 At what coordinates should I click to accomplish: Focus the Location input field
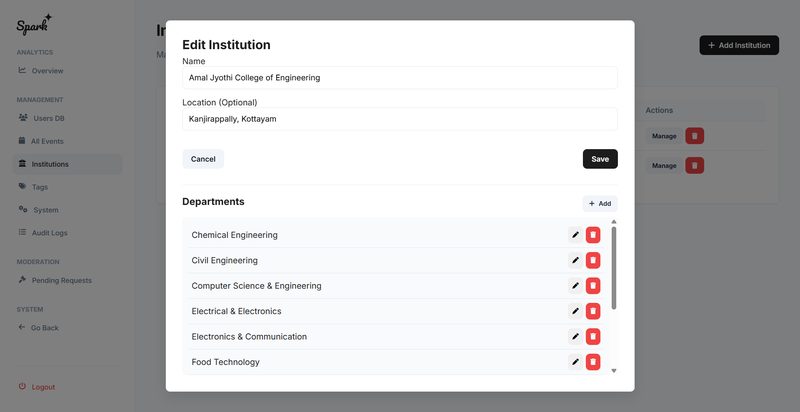(399, 119)
